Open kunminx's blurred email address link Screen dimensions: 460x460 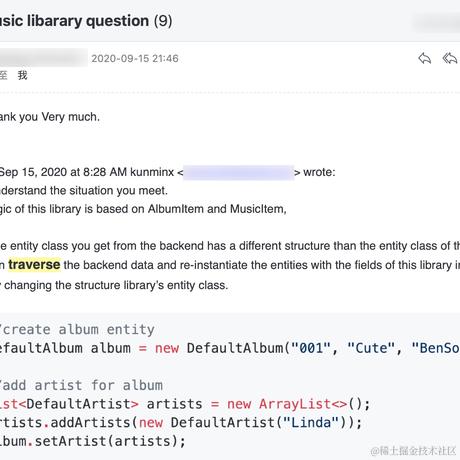click(x=239, y=172)
